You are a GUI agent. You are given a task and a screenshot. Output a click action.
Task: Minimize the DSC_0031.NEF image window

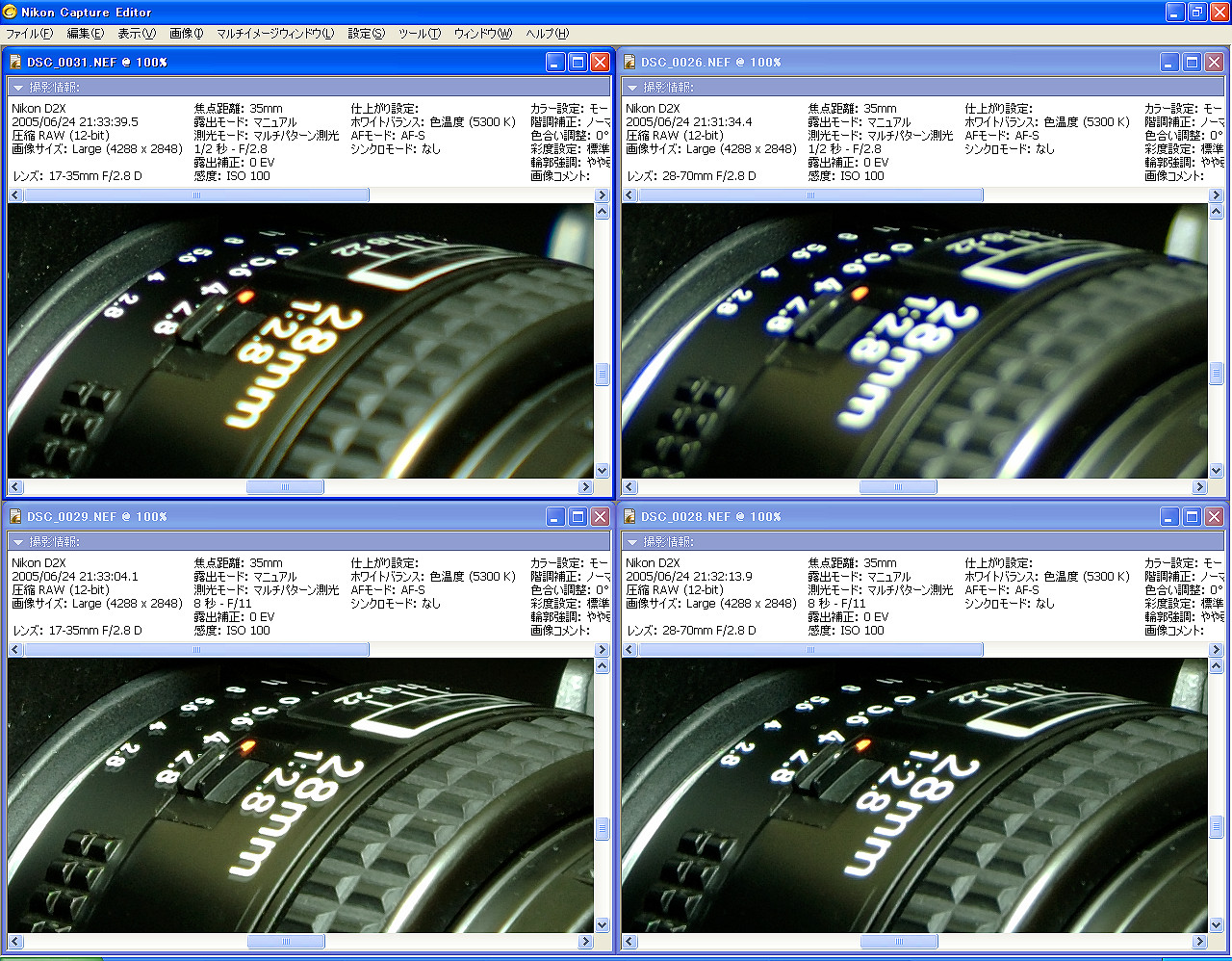(x=555, y=62)
